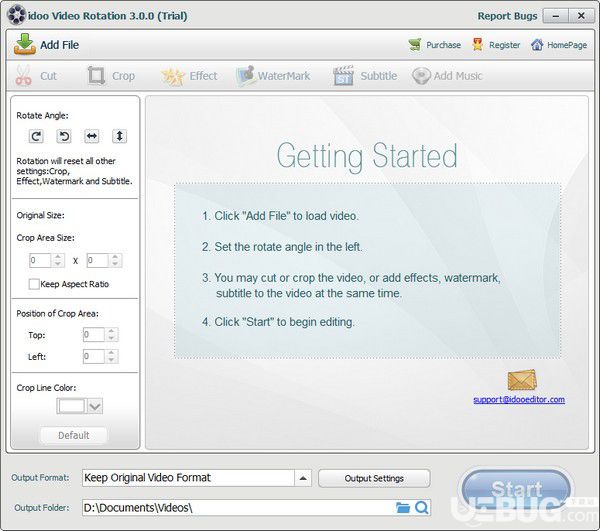The image size is (600, 531).
Task: Click the Start button
Action: coord(516,489)
